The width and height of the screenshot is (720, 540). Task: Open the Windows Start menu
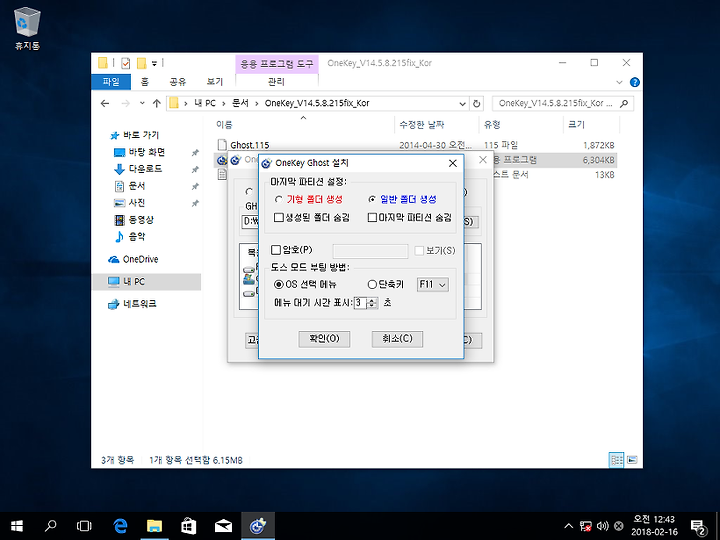pyautogui.click(x=17, y=526)
